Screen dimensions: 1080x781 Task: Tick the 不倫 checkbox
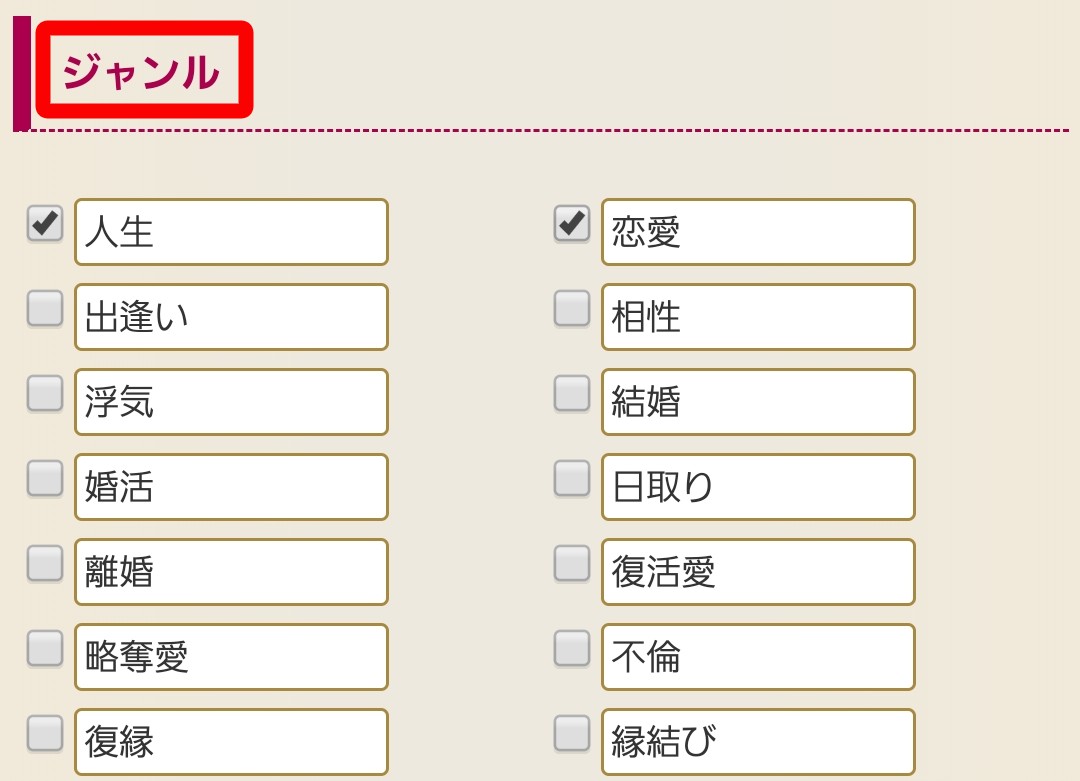click(572, 649)
